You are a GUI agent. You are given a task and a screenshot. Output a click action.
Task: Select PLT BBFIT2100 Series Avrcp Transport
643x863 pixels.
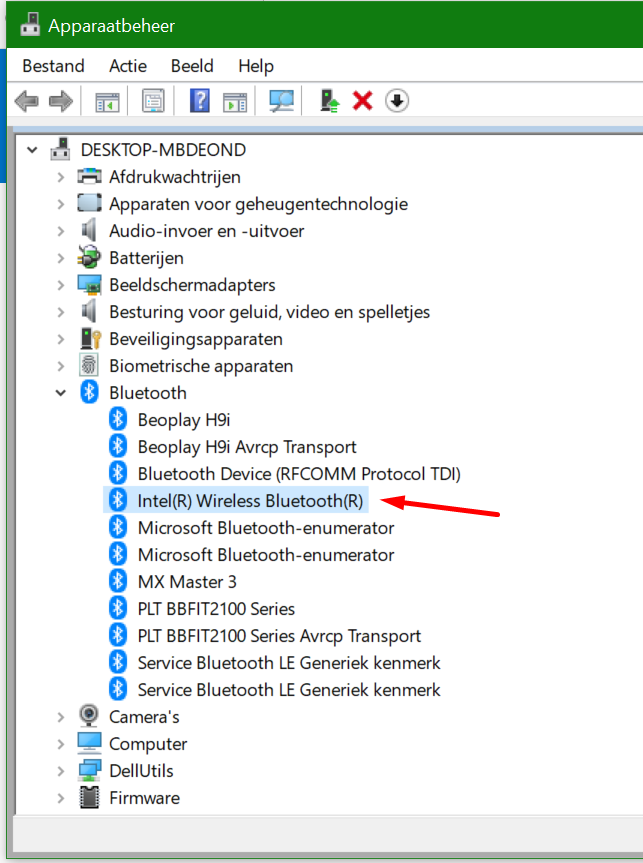pos(279,636)
